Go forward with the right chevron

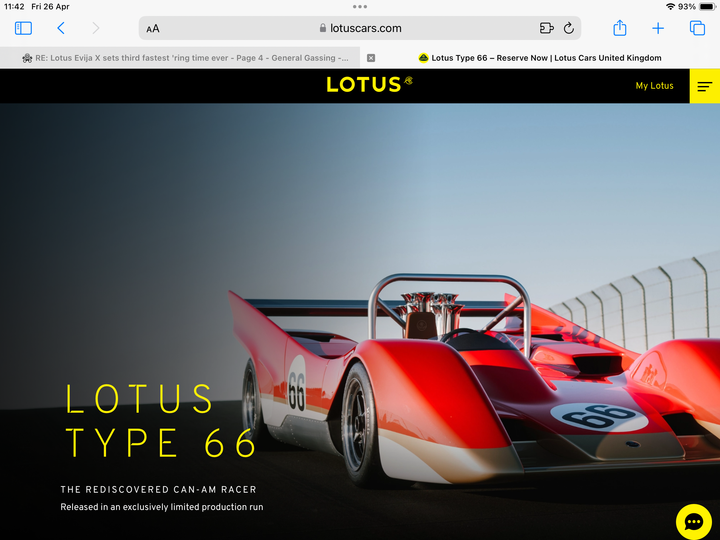[x=96, y=28]
